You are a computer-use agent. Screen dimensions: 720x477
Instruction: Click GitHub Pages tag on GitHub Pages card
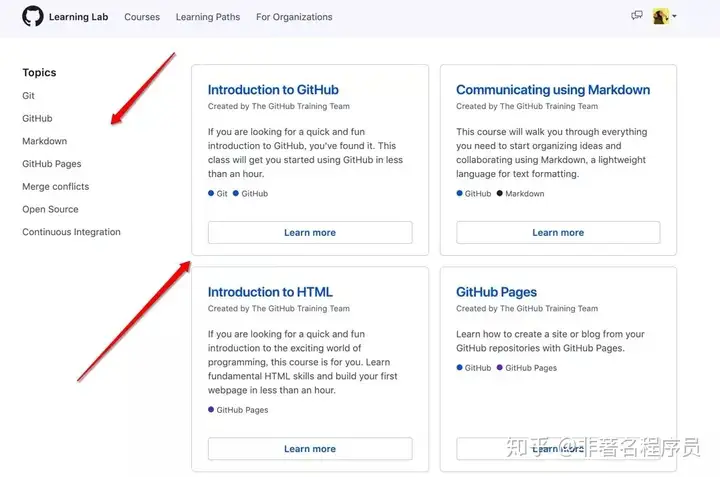531,368
